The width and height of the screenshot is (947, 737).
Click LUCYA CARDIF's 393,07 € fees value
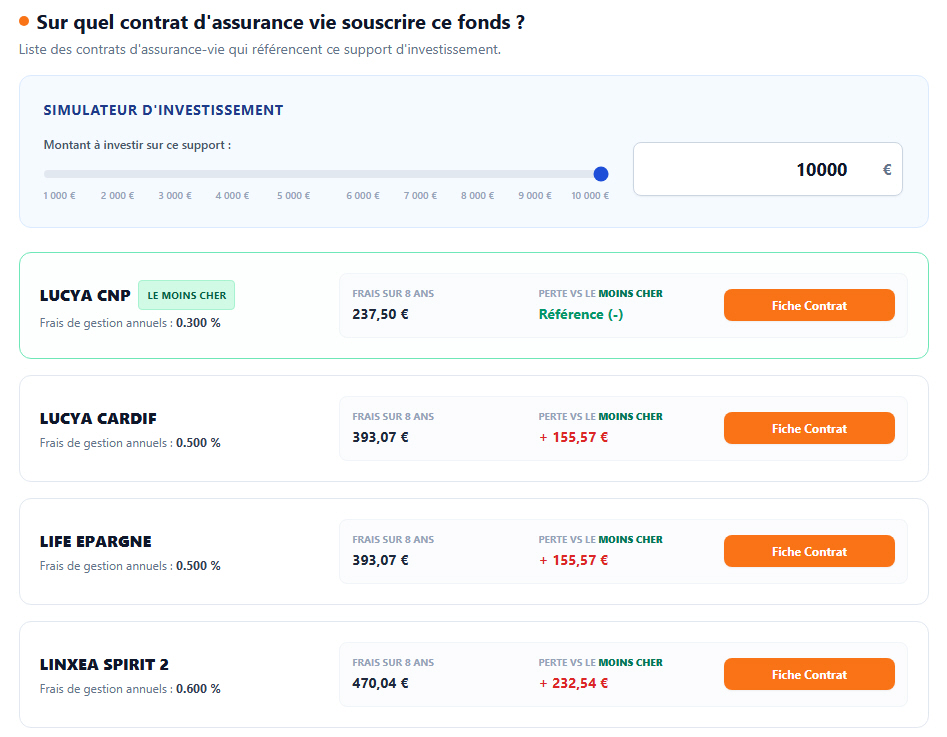point(380,437)
